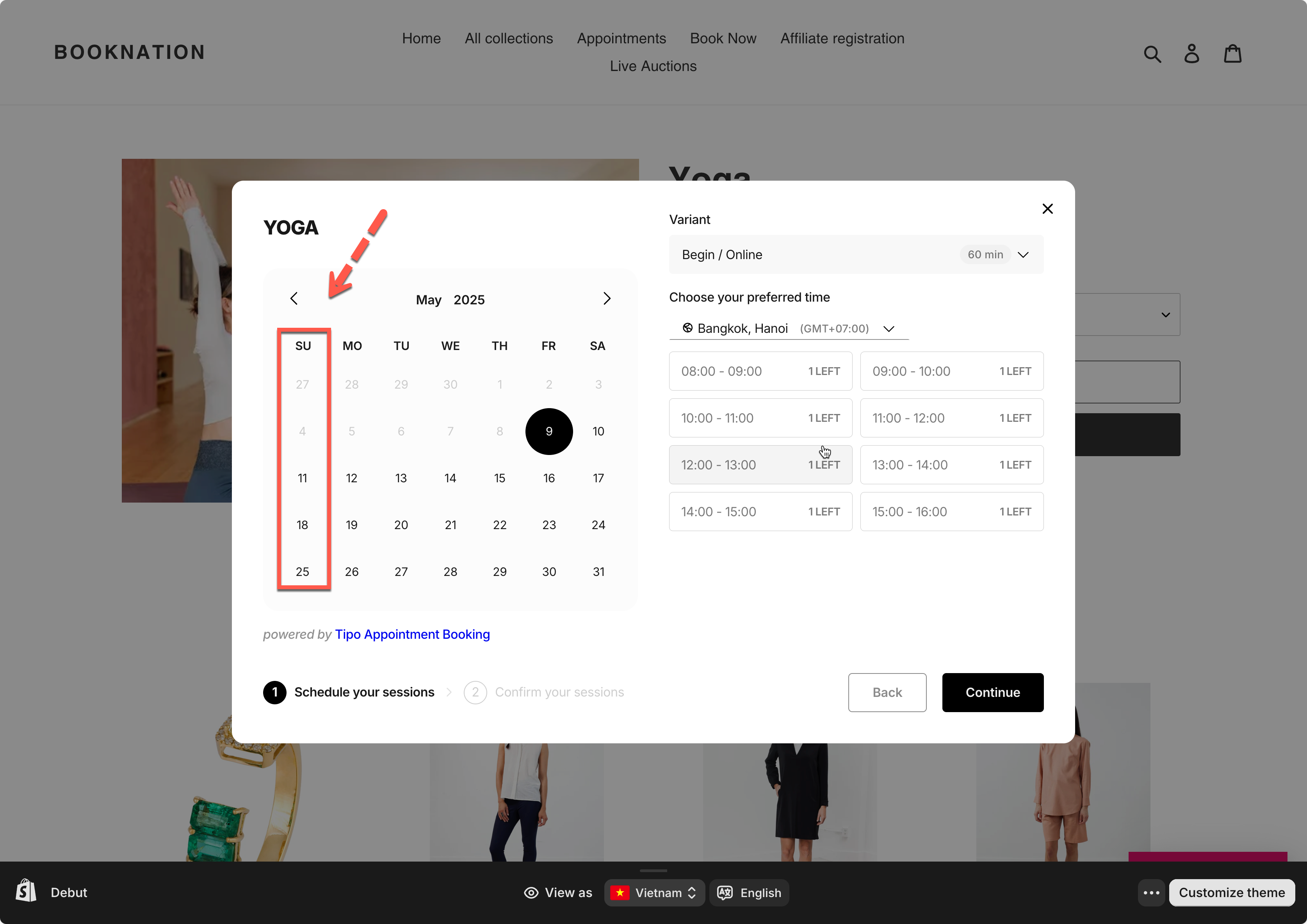The height and width of the screenshot is (924, 1307).
Task: Open the Vietnam country selector
Action: tap(654, 892)
